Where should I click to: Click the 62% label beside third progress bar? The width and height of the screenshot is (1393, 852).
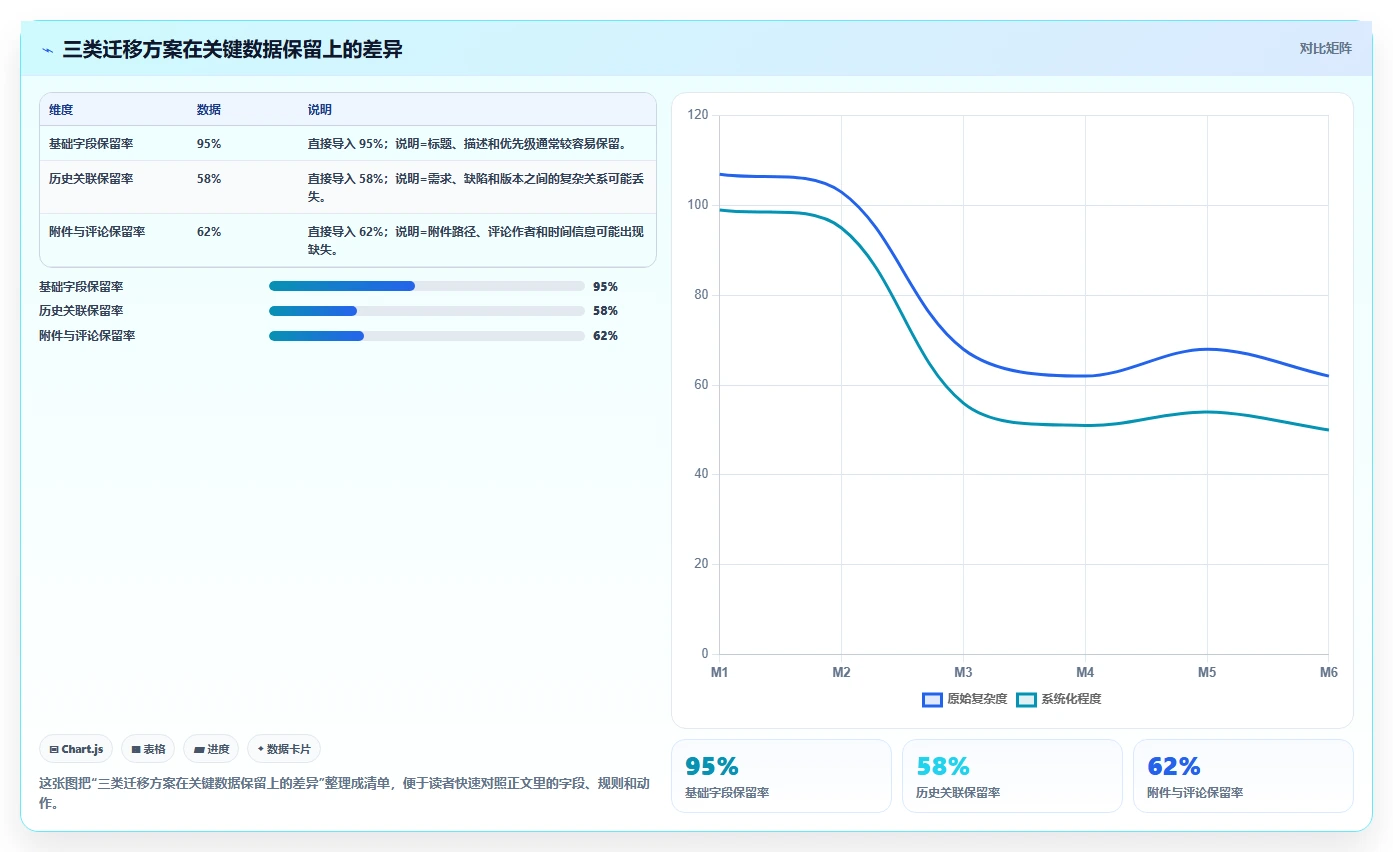pos(605,336)
